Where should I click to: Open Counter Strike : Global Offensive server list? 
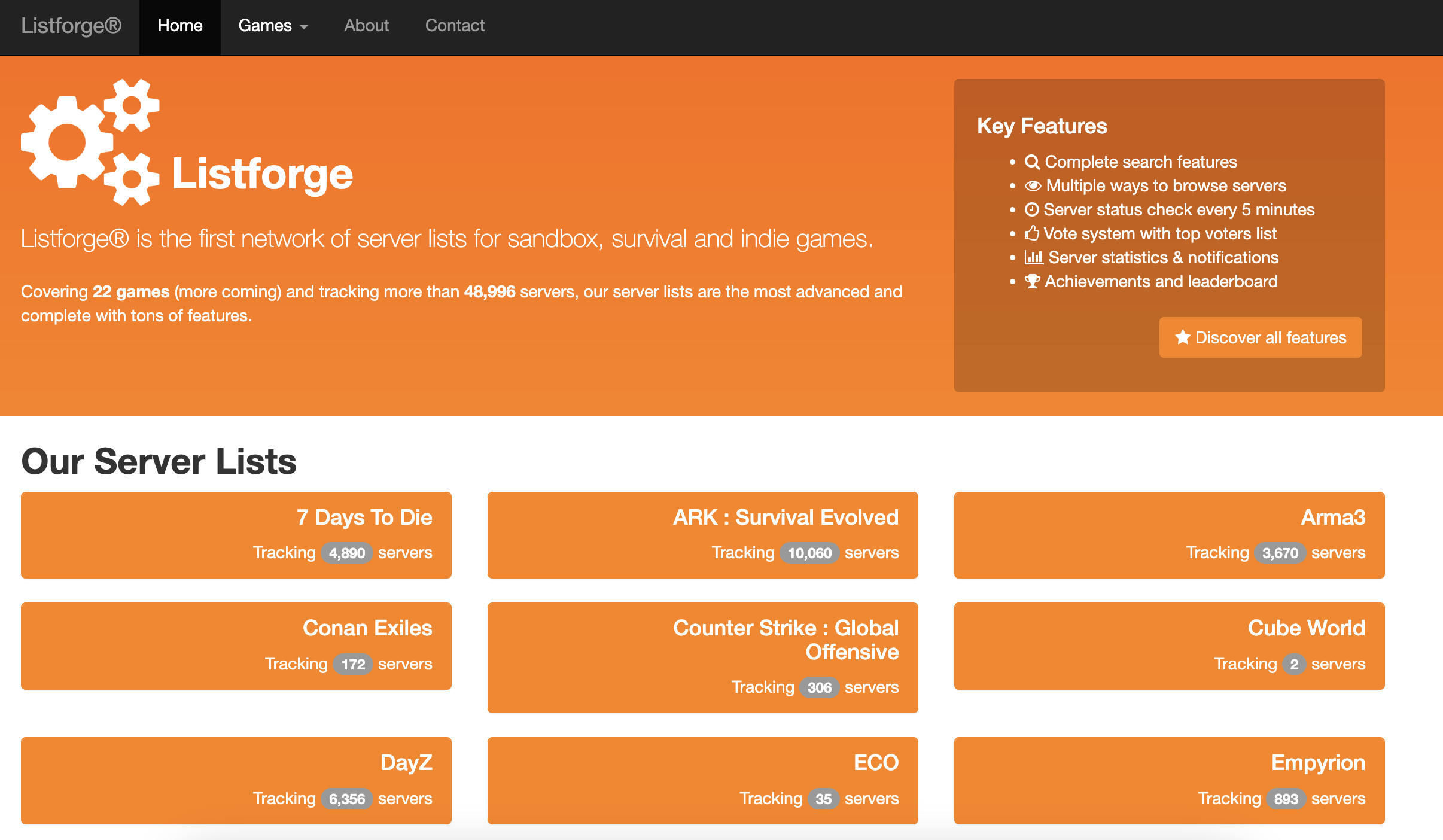click(x=703, y=658)
